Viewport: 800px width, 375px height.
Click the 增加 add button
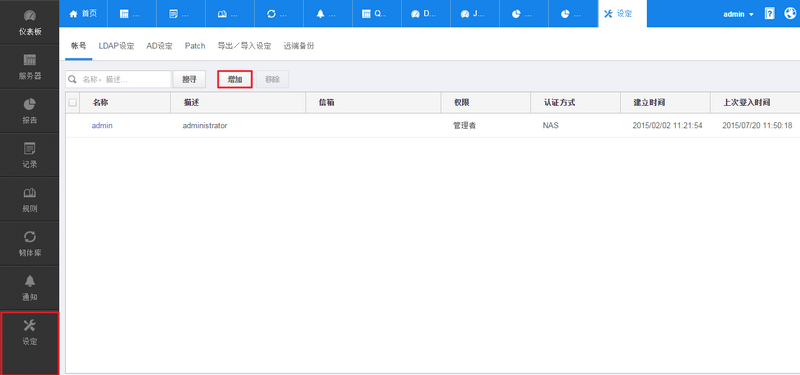235,80
